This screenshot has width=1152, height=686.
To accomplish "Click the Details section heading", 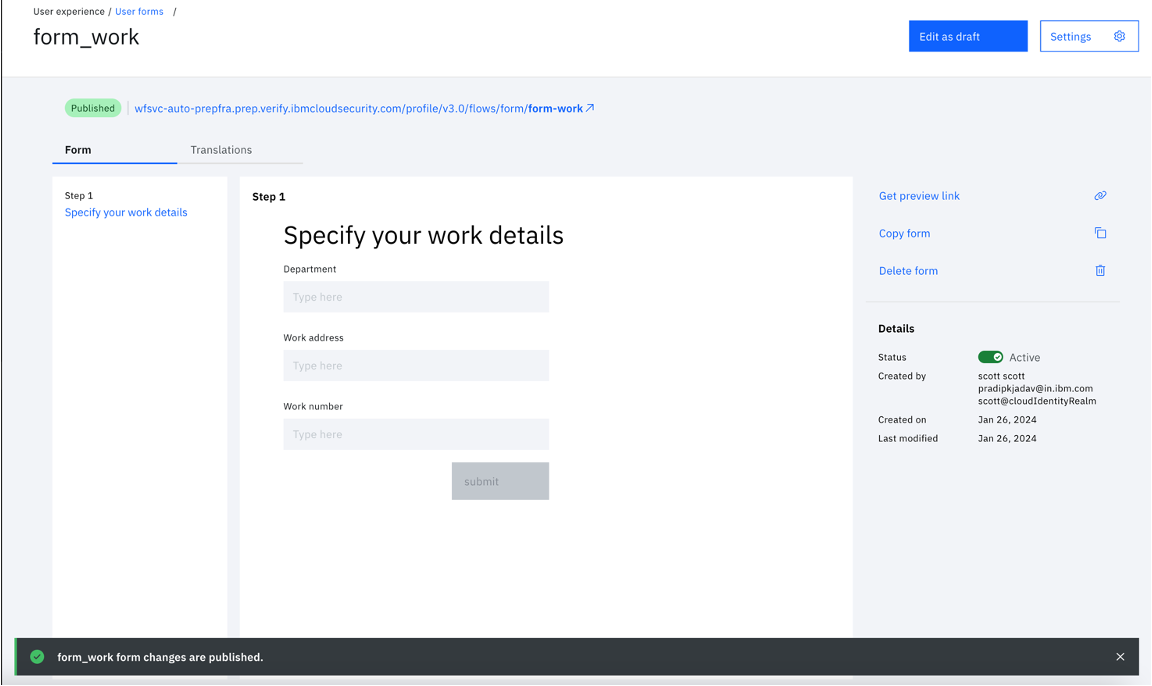I will [x=896, y=328].
